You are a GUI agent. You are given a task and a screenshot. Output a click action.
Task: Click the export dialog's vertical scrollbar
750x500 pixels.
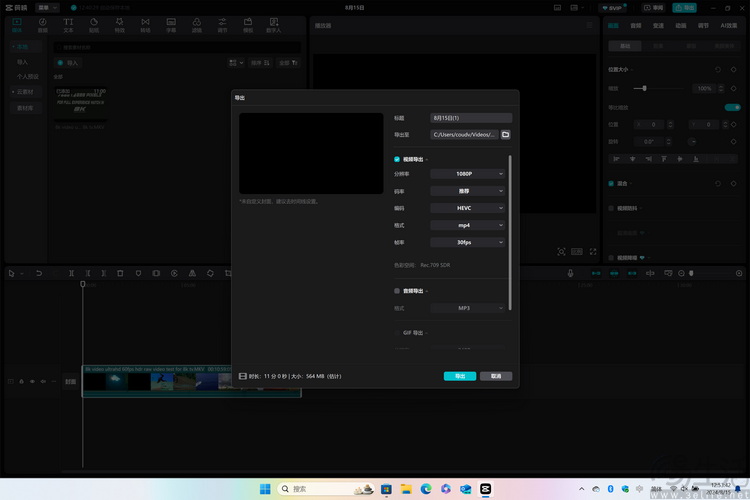[511, 230]
